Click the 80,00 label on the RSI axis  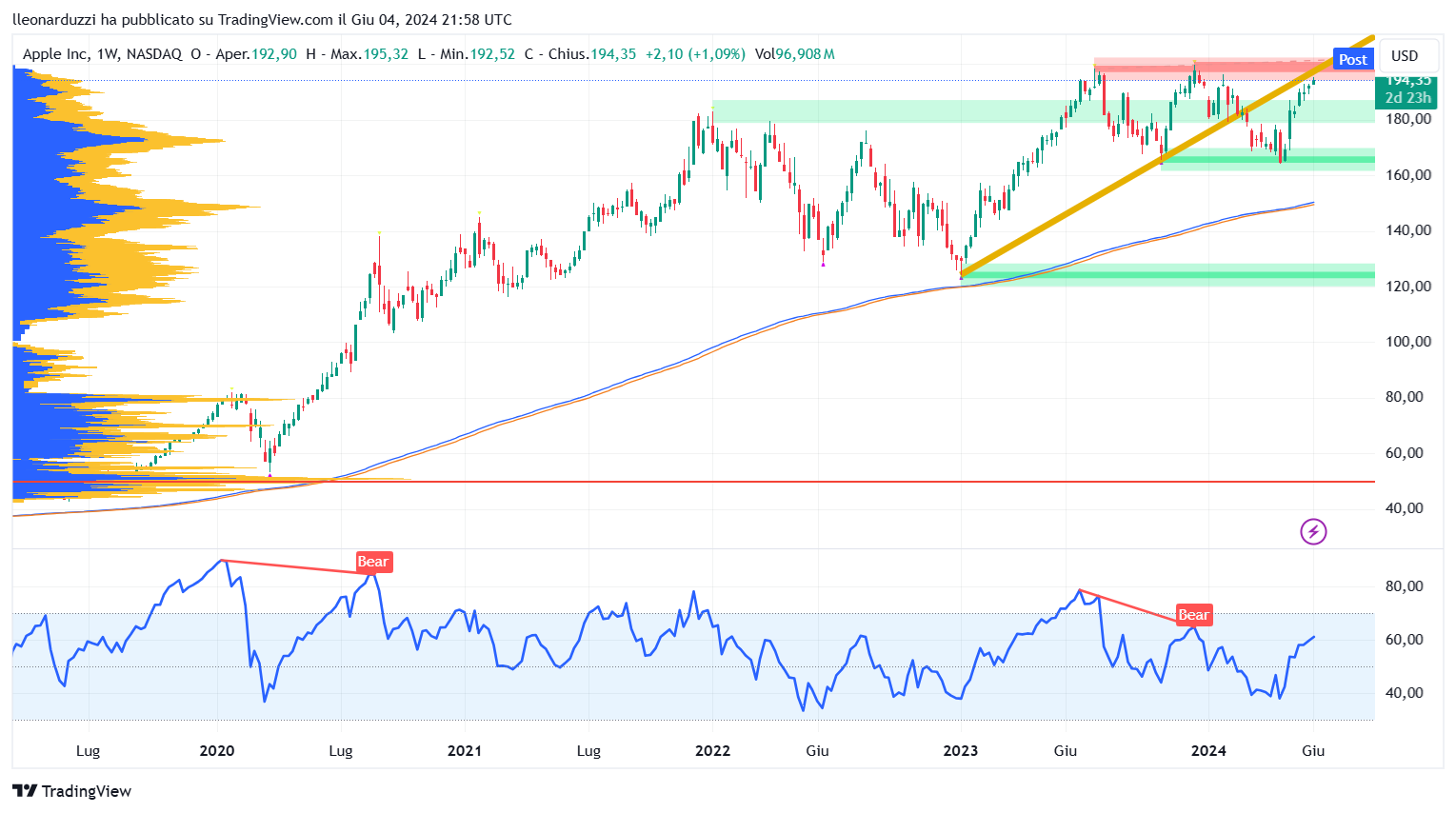tap(1405, 585)
